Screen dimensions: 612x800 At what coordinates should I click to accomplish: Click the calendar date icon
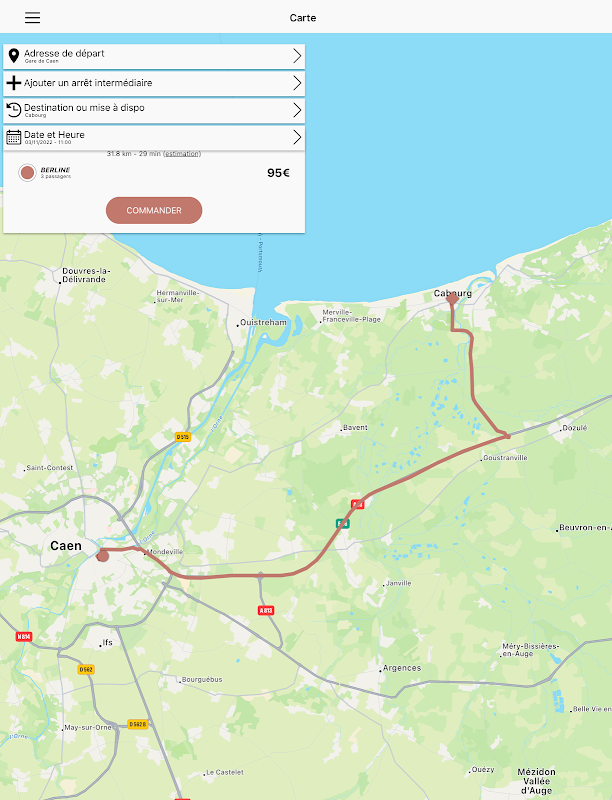(x=14, y=137)
